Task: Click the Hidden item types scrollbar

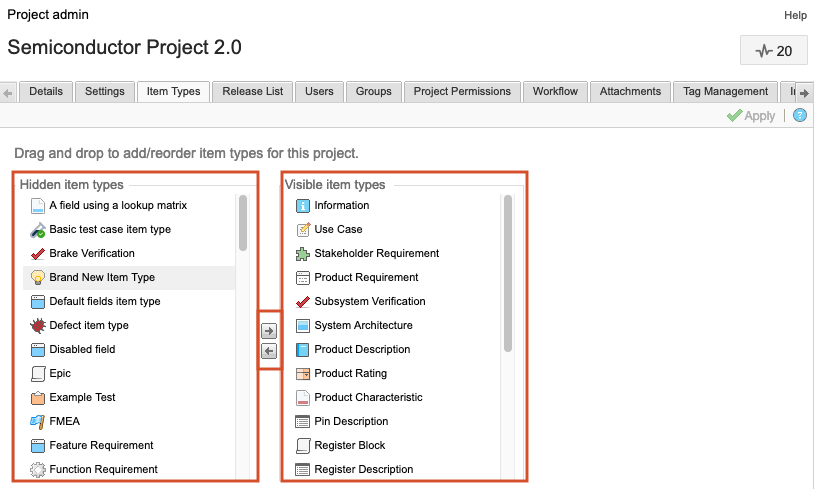Action: (243, 222)
